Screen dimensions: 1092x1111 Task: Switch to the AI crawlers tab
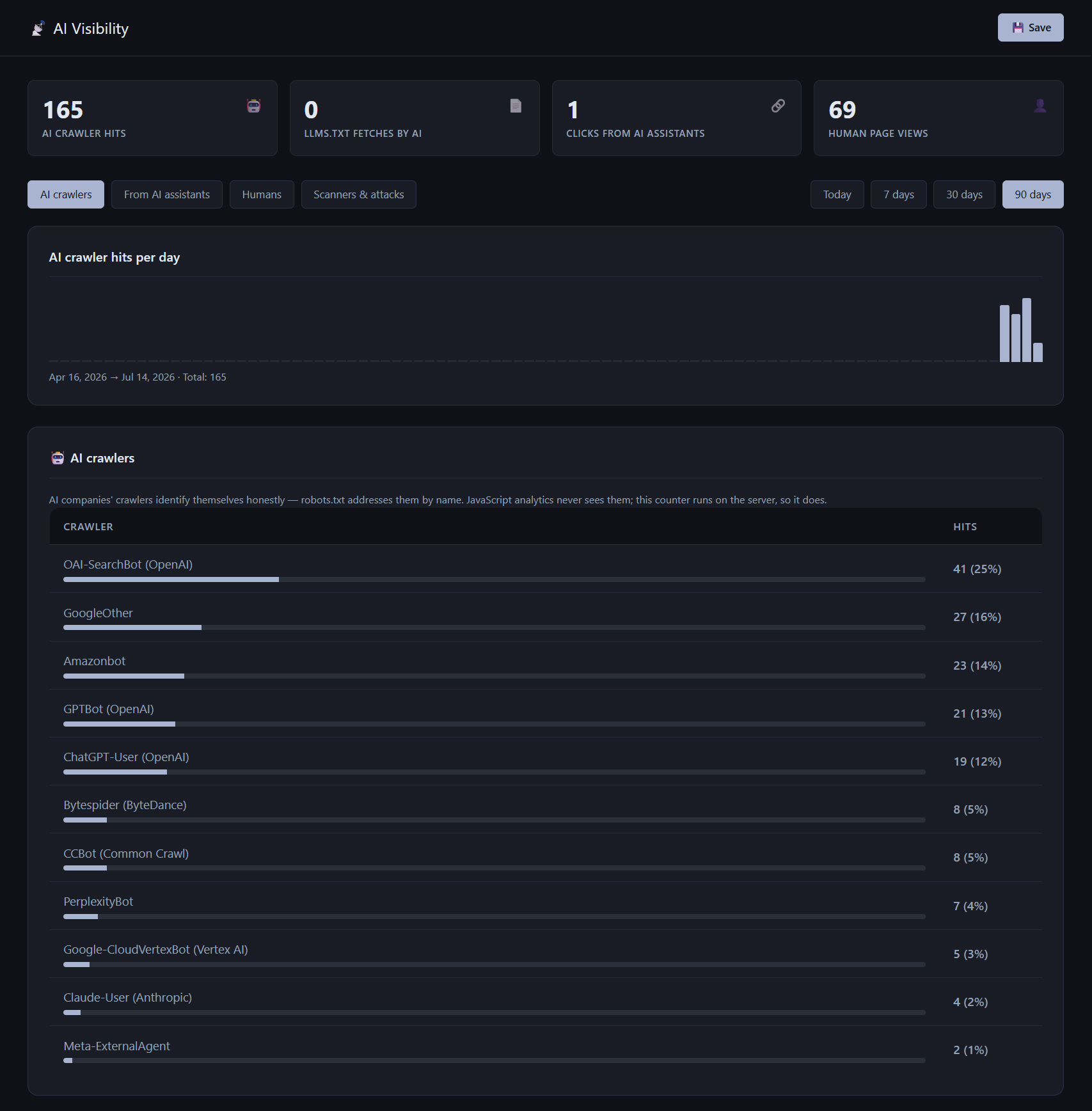66,194
